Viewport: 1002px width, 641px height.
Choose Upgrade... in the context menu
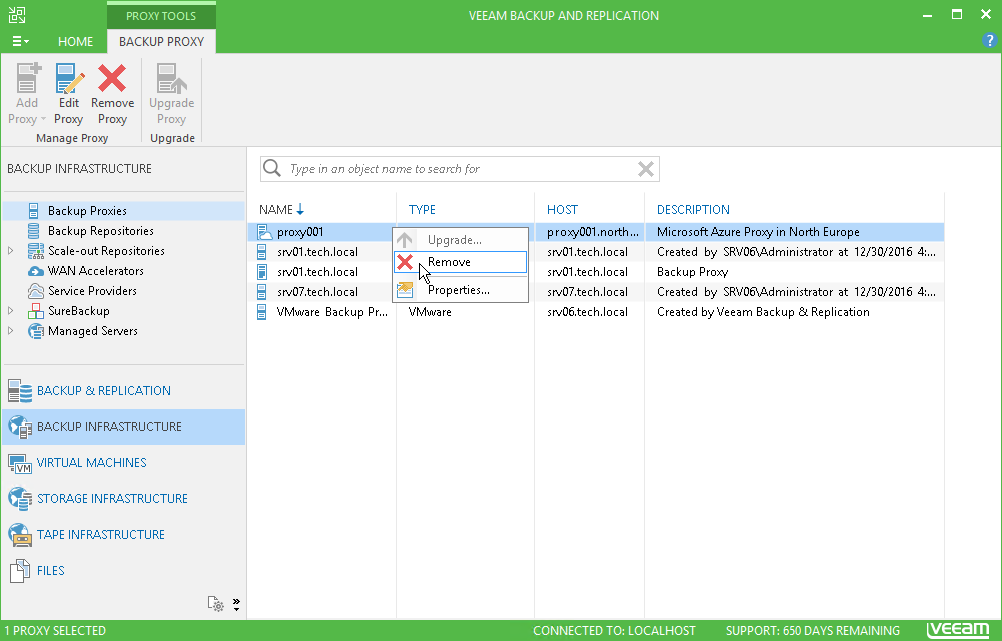click(x=460, y=240)
